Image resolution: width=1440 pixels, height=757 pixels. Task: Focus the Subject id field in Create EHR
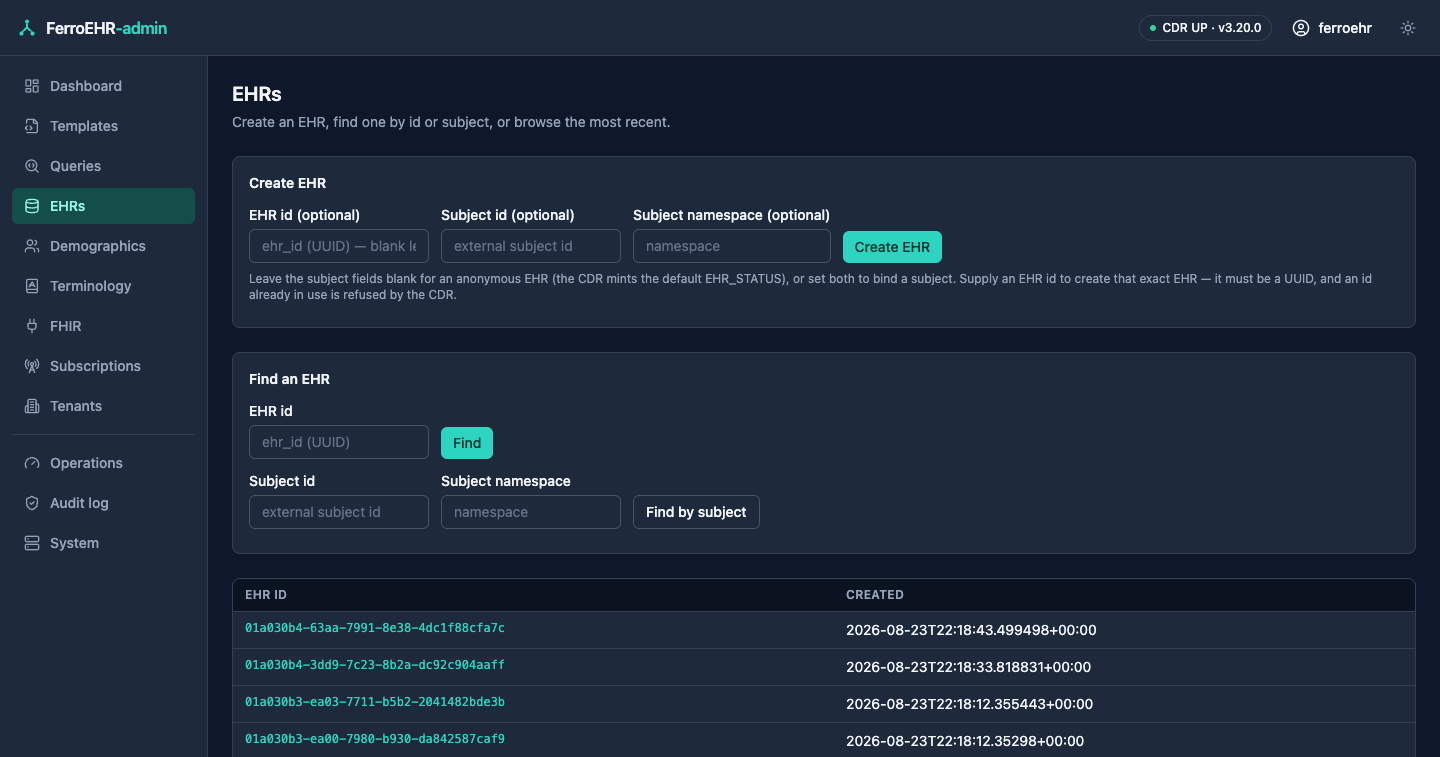tap(531, 246)
